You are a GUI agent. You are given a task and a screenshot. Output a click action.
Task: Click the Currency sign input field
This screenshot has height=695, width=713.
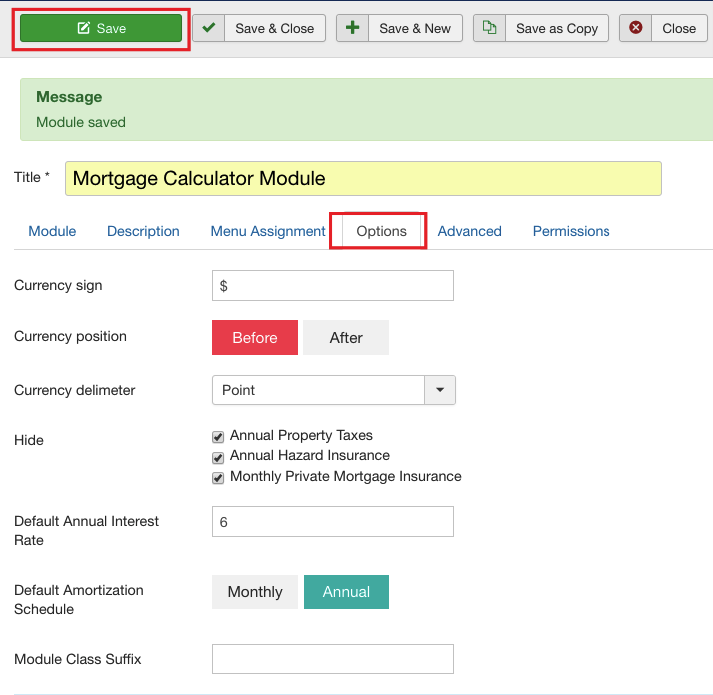[333, 286]
